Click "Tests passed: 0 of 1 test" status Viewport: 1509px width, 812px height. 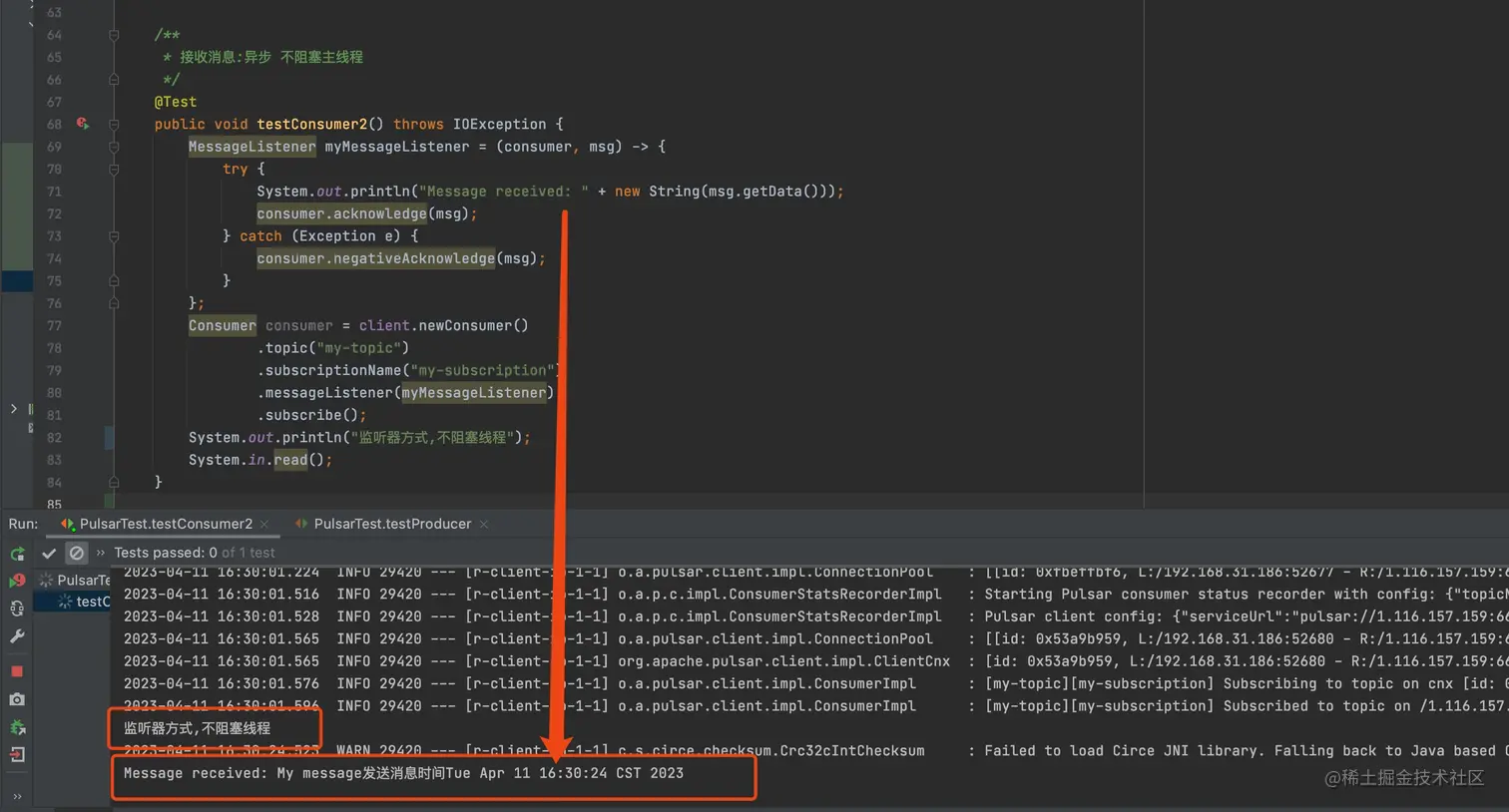point(195,553)
